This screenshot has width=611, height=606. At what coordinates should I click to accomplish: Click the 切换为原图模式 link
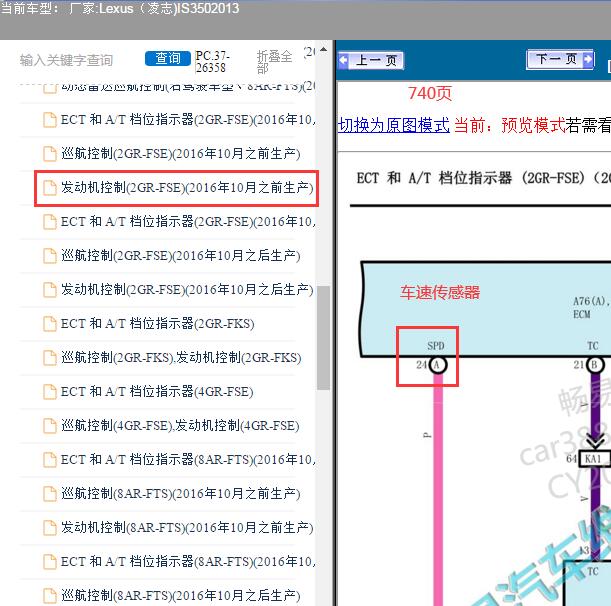tap(394, 125)
